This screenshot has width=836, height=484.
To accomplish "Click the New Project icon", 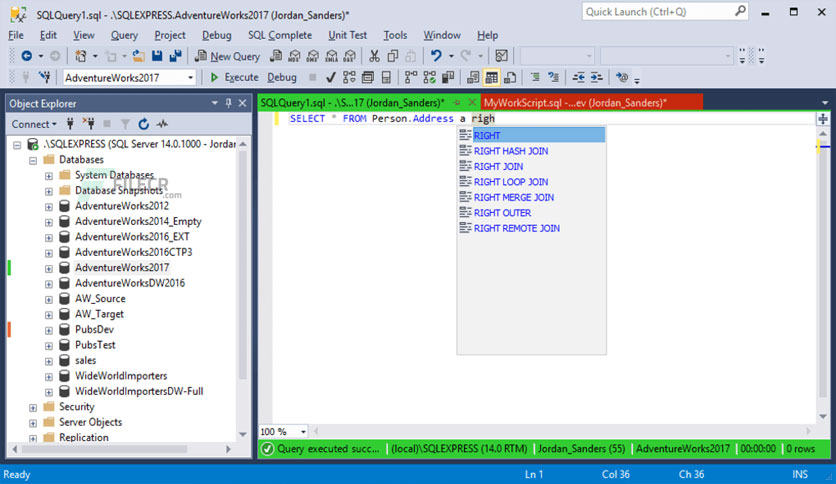I will click(81, 56).
